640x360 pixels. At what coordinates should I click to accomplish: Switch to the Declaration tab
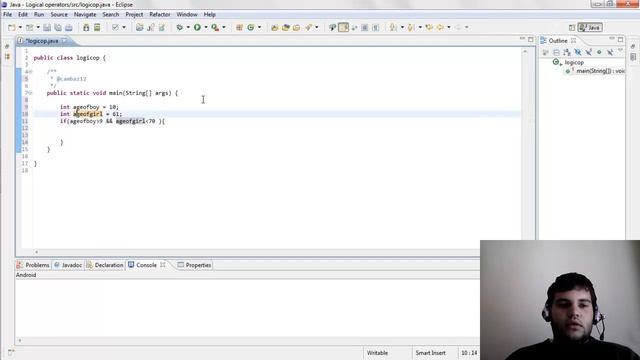click(105, 265)
